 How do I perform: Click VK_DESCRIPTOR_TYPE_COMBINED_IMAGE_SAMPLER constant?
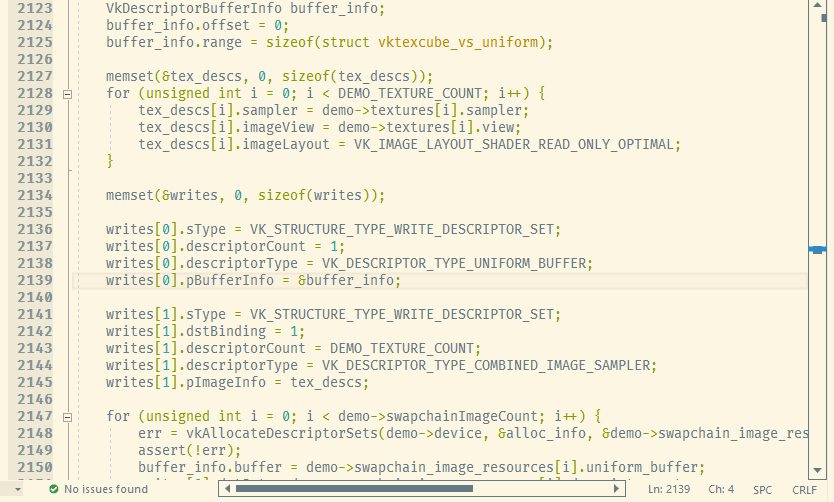coord(486,366)
